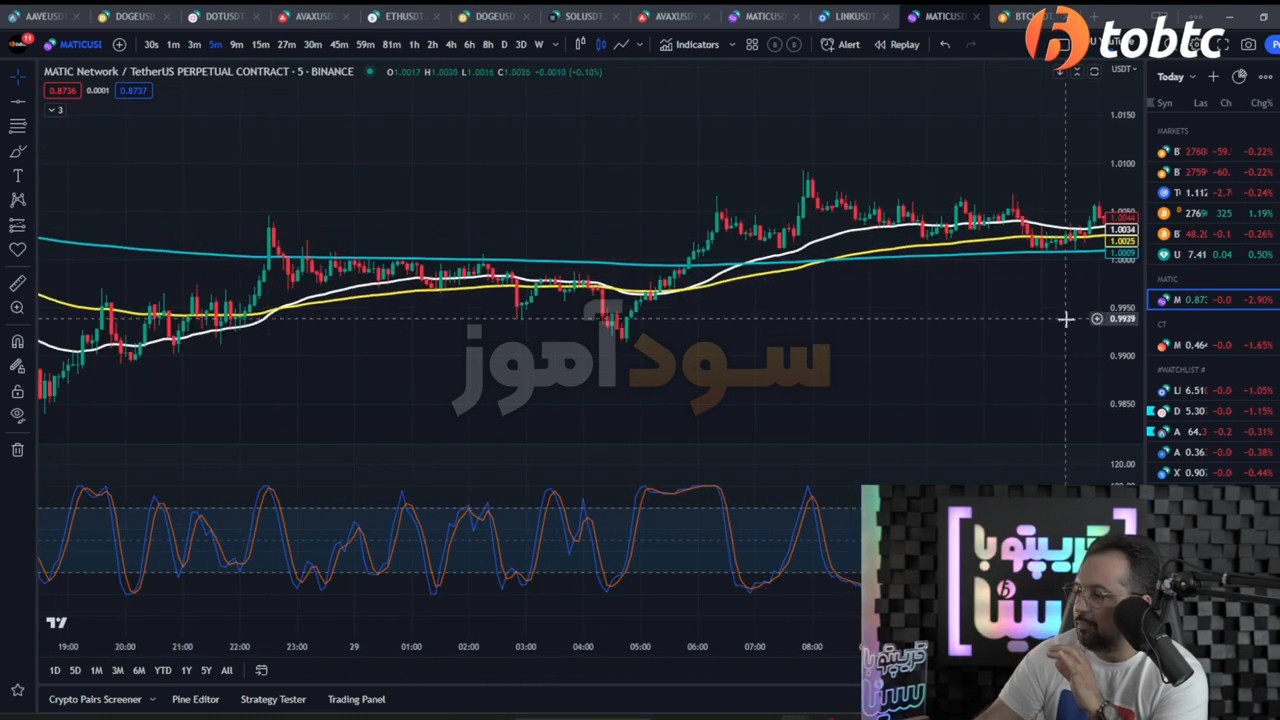
Task: Select the 1m timeframe
Action: pyautogui.click(x=173, y=44)
